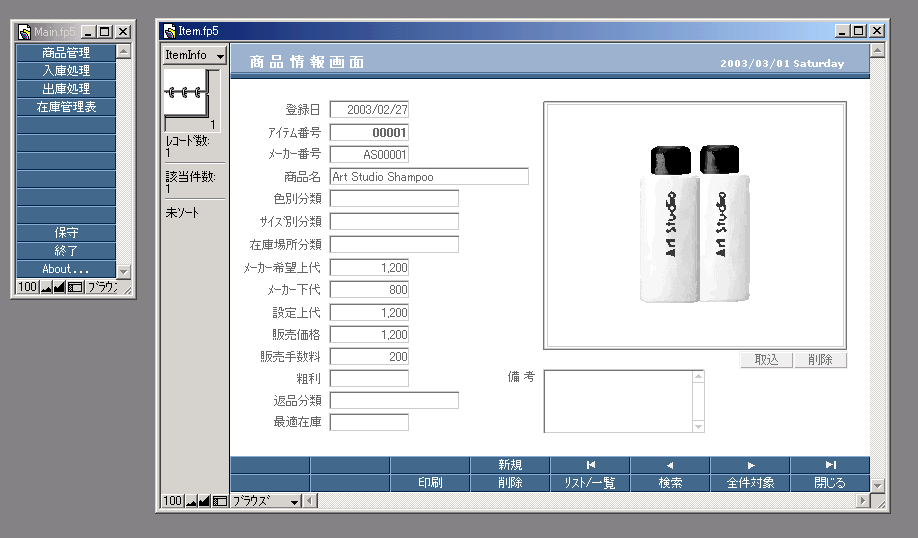This screenshot has width=918, height=538.
Task: Go to previous record arrow
Action: 670,465
